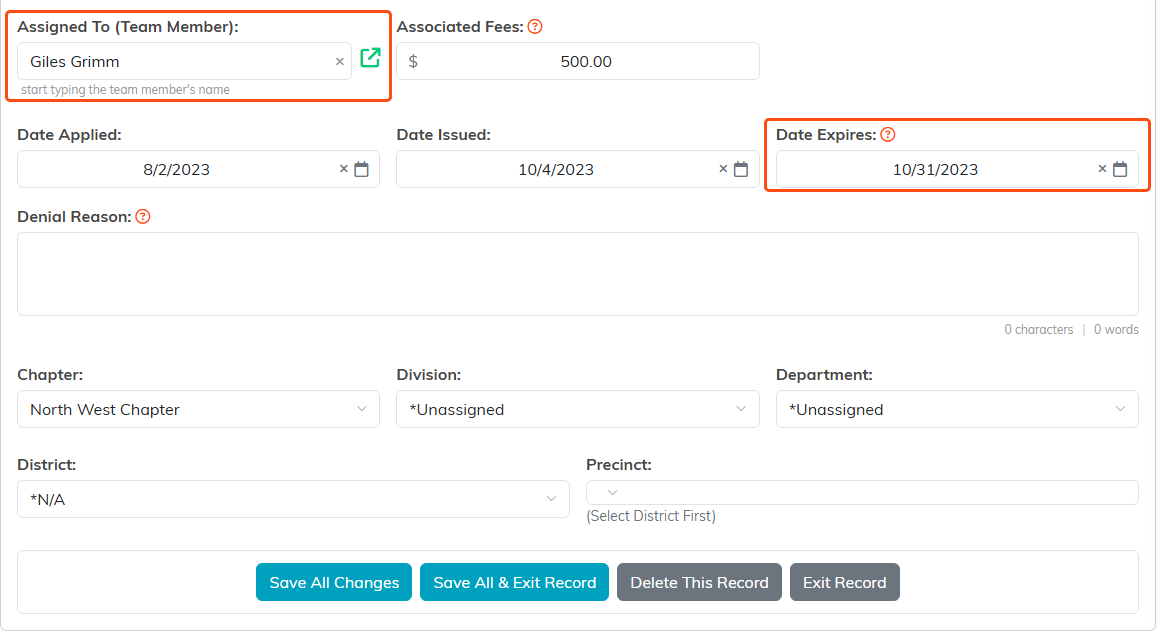The width and height of the screenshot is (1157, 632).
Task: Open the Chapter dropdown
Action: [x=198, y=409]
